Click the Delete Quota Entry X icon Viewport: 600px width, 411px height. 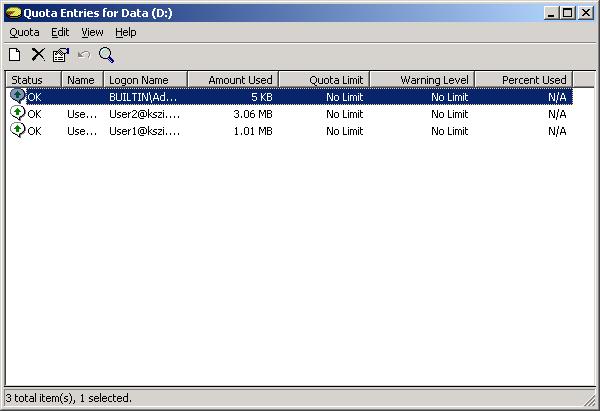click(38, 55)
